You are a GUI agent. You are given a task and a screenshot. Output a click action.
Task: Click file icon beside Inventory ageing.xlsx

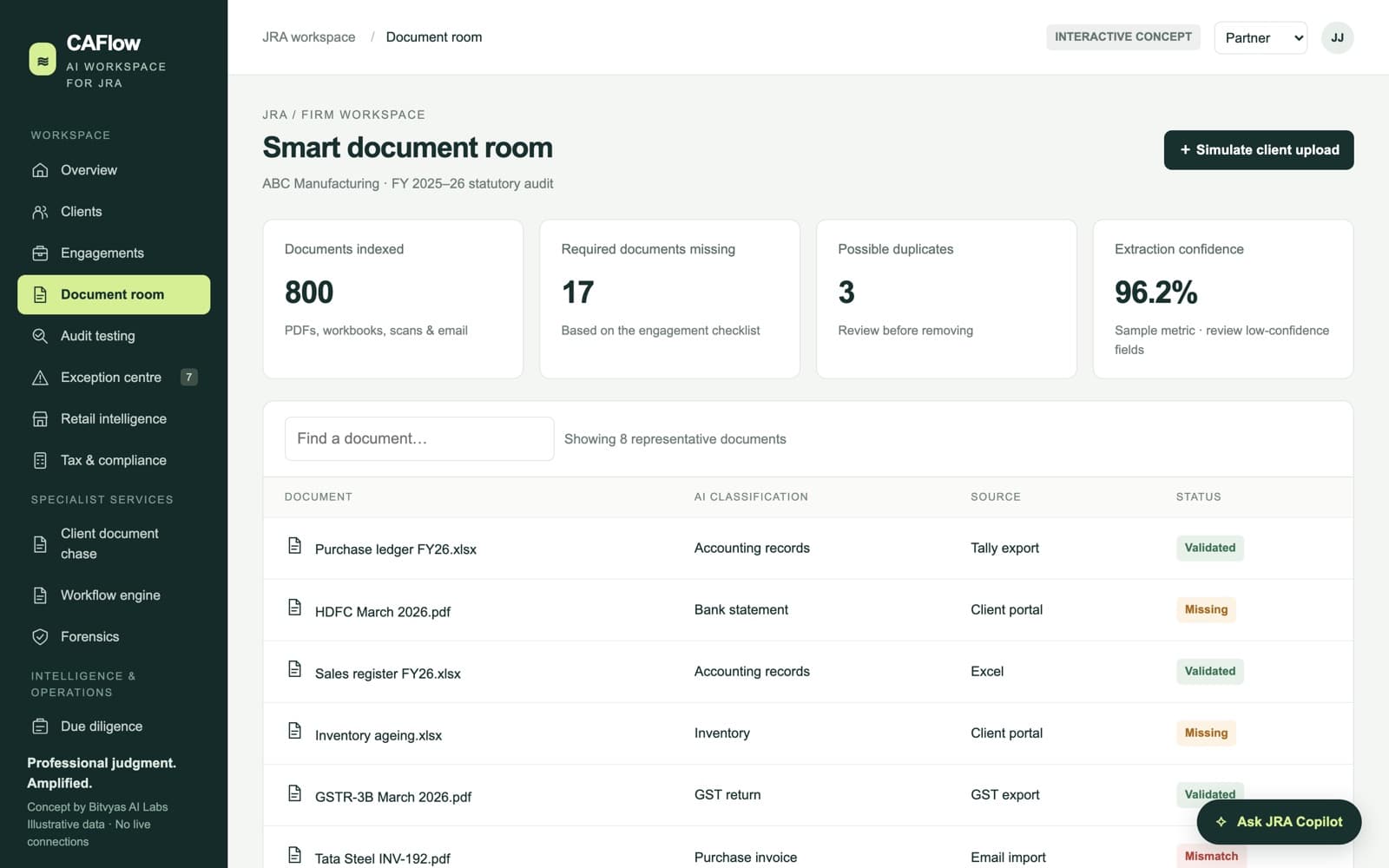coord(294,730)
